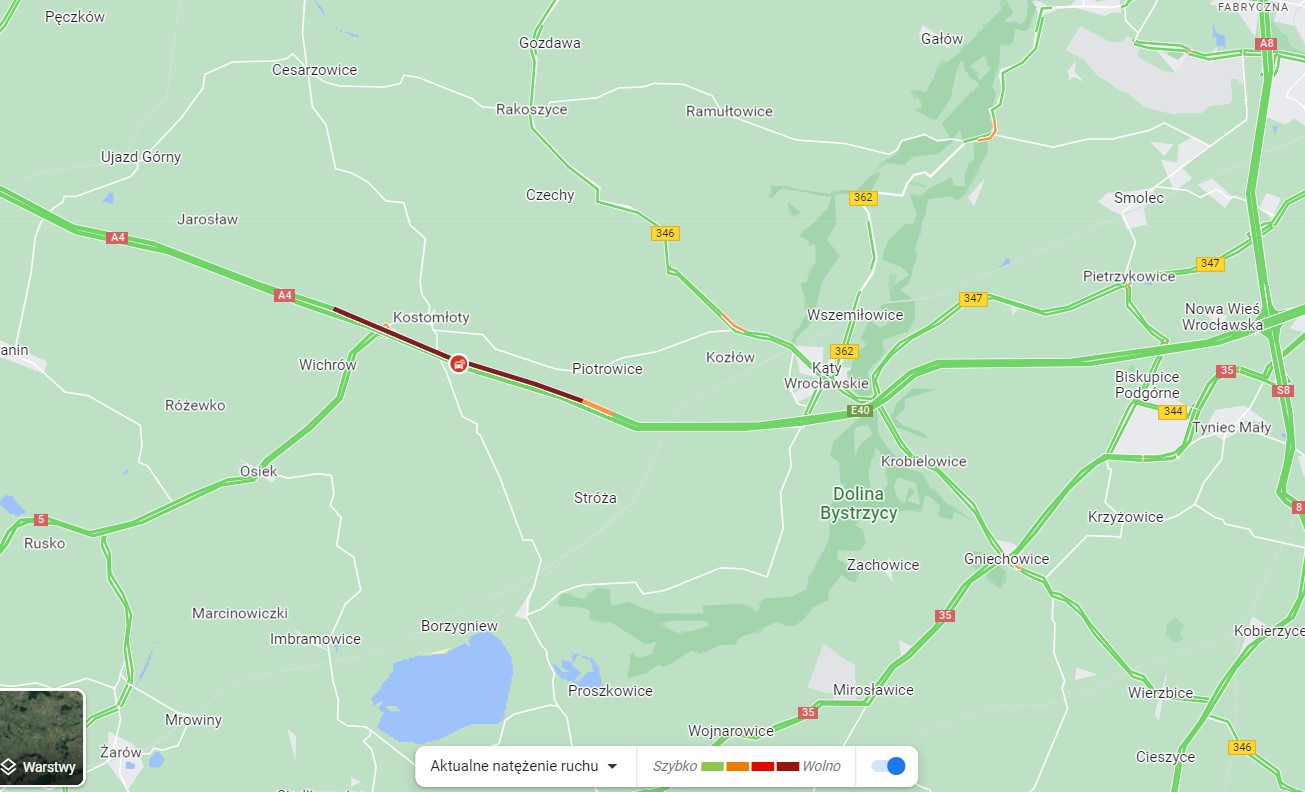Image resolution: width=1305 pixels, height=792 pixels.
Task: Click the orange traffic legend swatch
Action: pos(737,766)
